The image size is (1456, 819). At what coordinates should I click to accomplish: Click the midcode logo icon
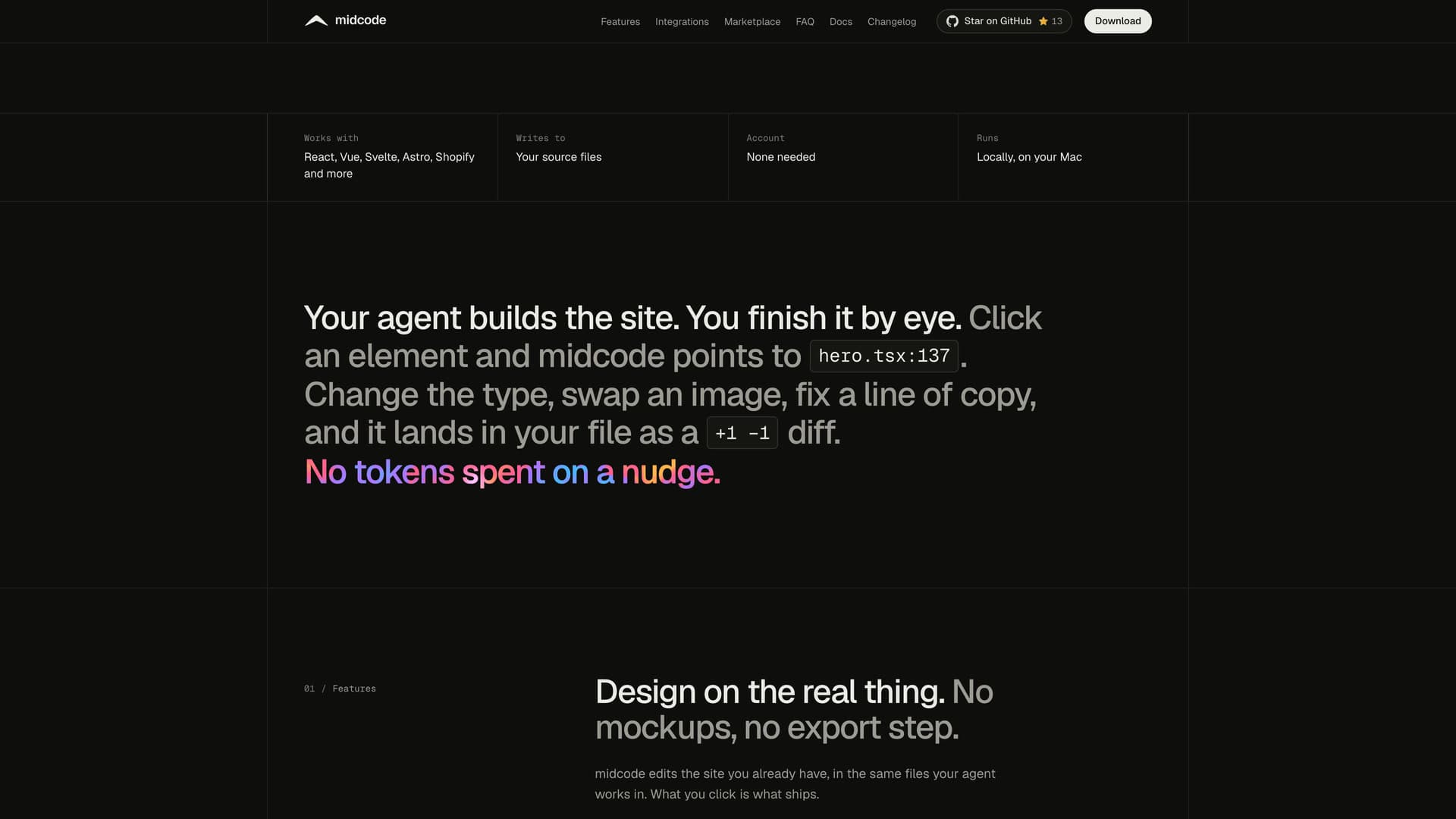(x=316, y=20)
